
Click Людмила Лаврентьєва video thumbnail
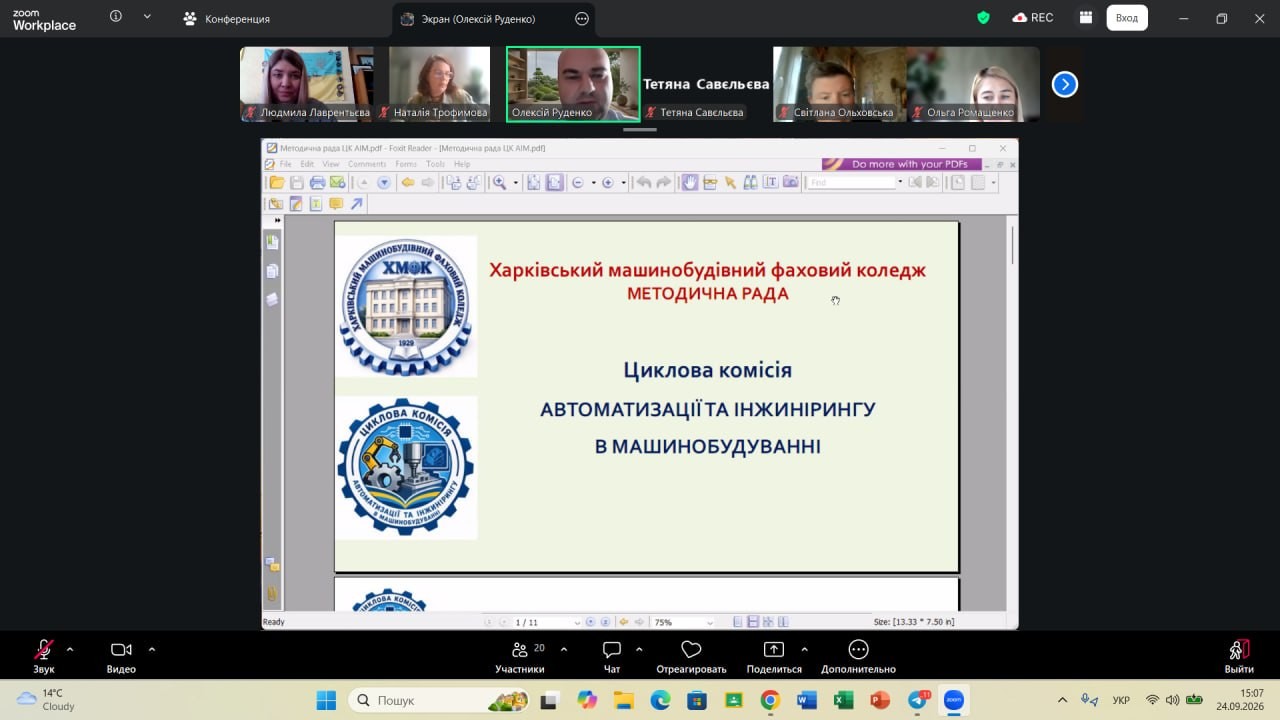(x=307, y=84)
